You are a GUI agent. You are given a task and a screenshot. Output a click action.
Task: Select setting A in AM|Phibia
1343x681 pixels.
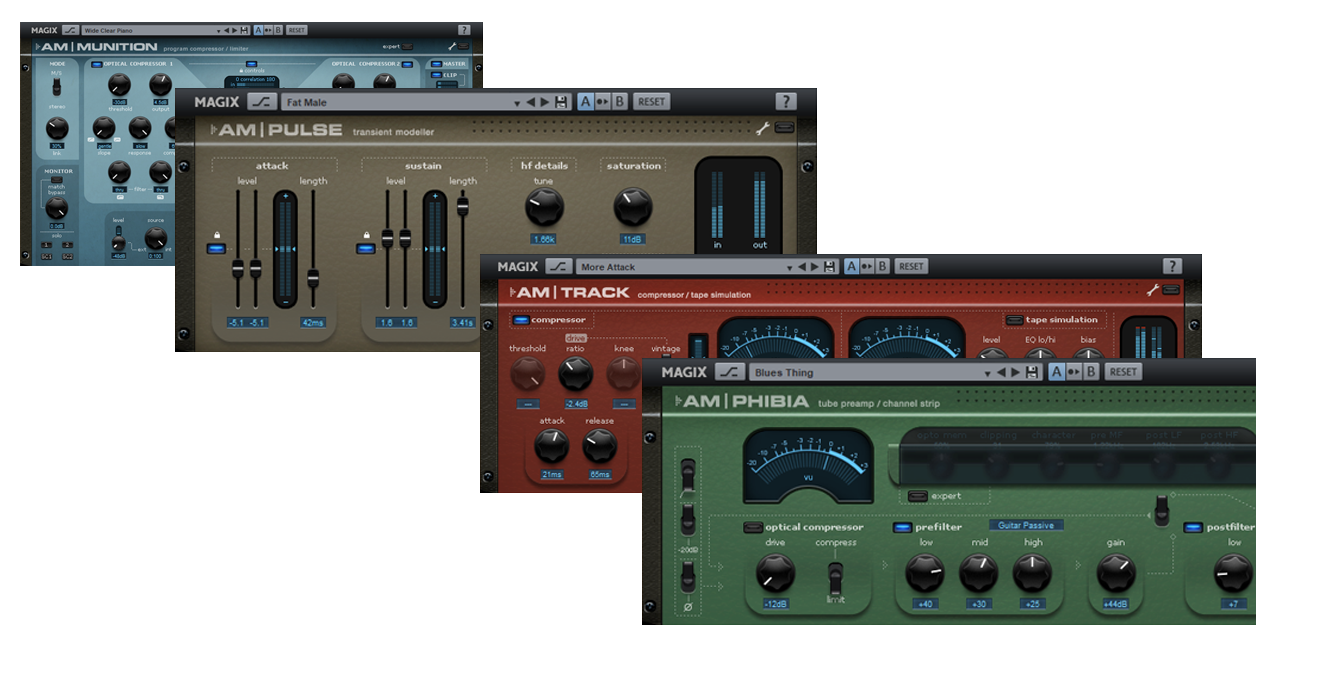click(x=1058, y=372)
